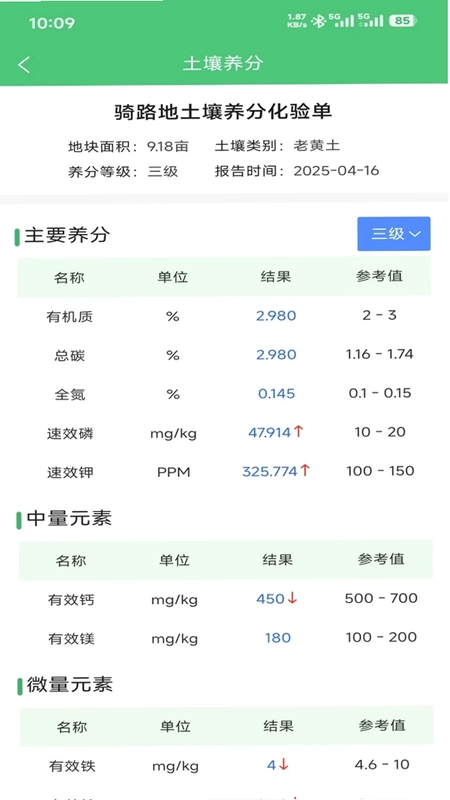Tap the 总碳 row name

70,356
